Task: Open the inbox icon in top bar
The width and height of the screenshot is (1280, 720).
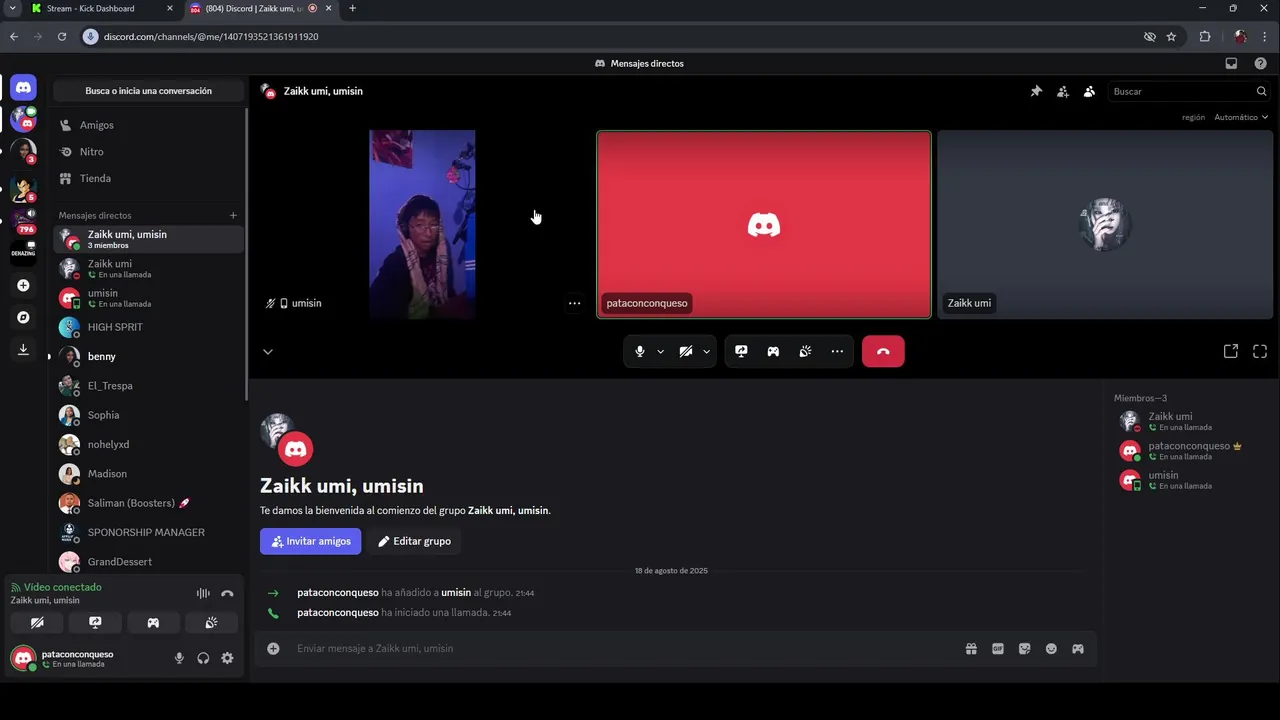Action: click(1231, 63)
